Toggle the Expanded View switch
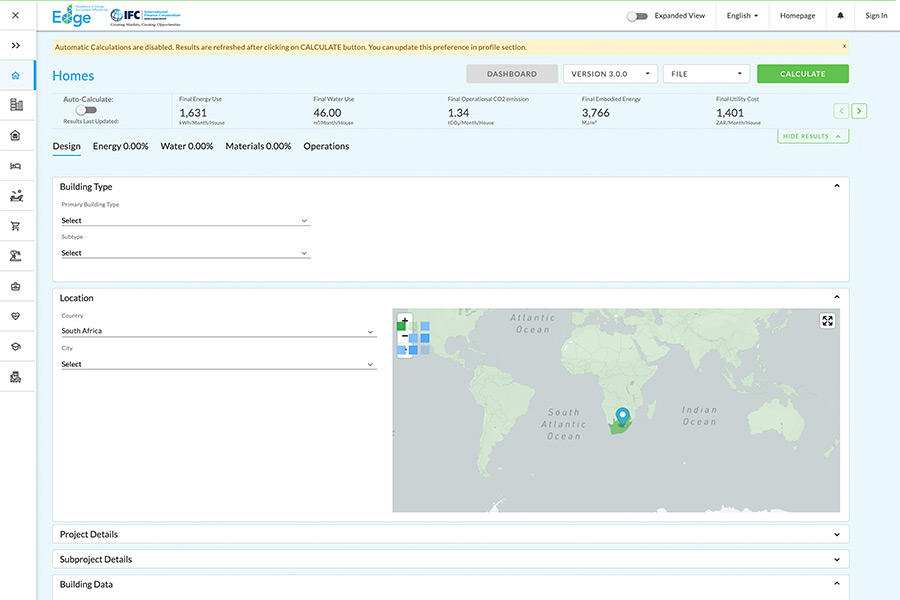Screen dimensions: 900x600 (636, 16)
